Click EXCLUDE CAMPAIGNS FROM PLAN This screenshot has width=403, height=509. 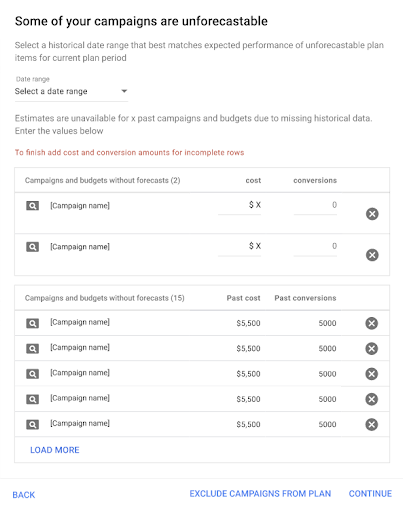coord(260,494)
